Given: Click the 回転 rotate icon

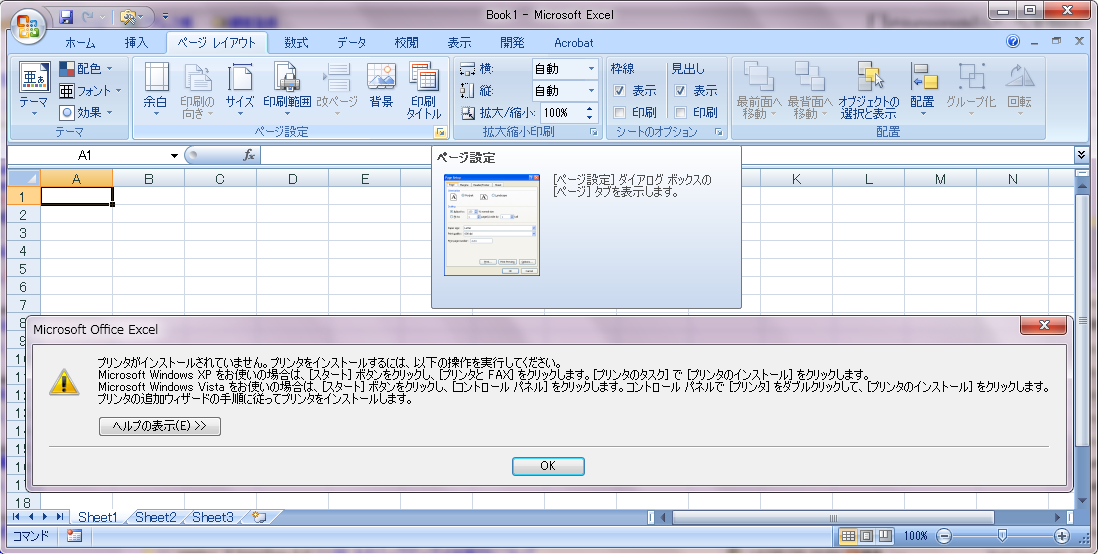Looking at the screenshot, I should pos(1020,90).
